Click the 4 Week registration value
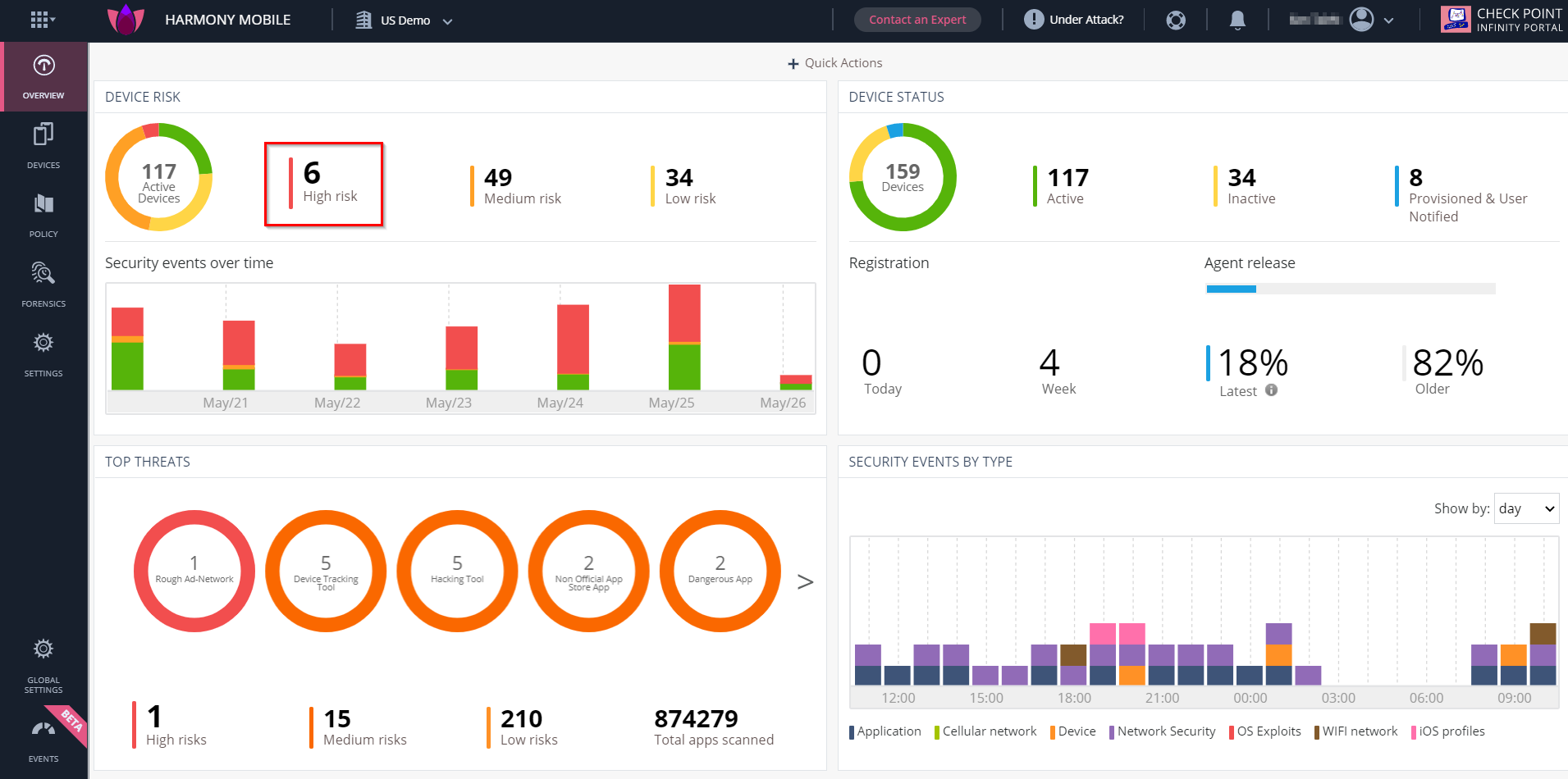 point(1058,371)
